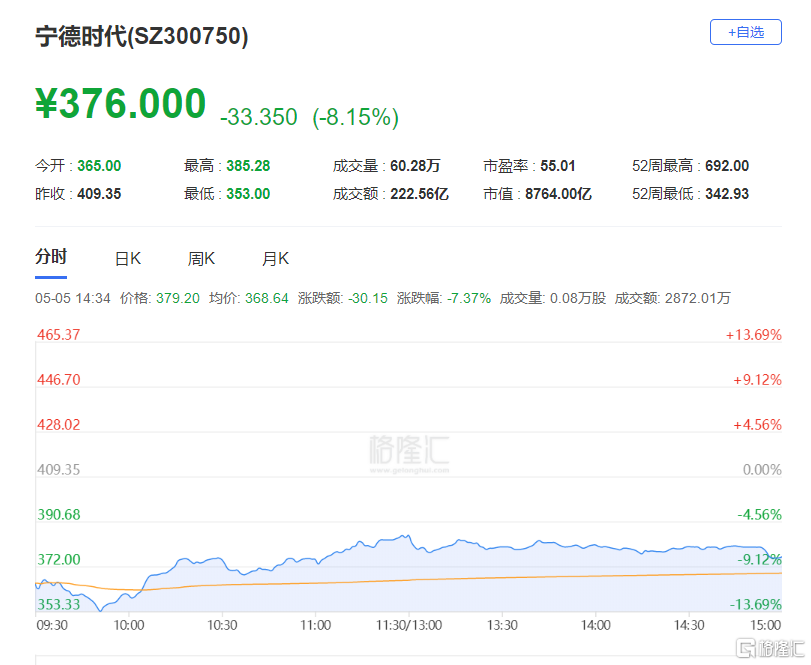Click the price change -33.350
Viewport: 811px width, 665px height.
259,117
